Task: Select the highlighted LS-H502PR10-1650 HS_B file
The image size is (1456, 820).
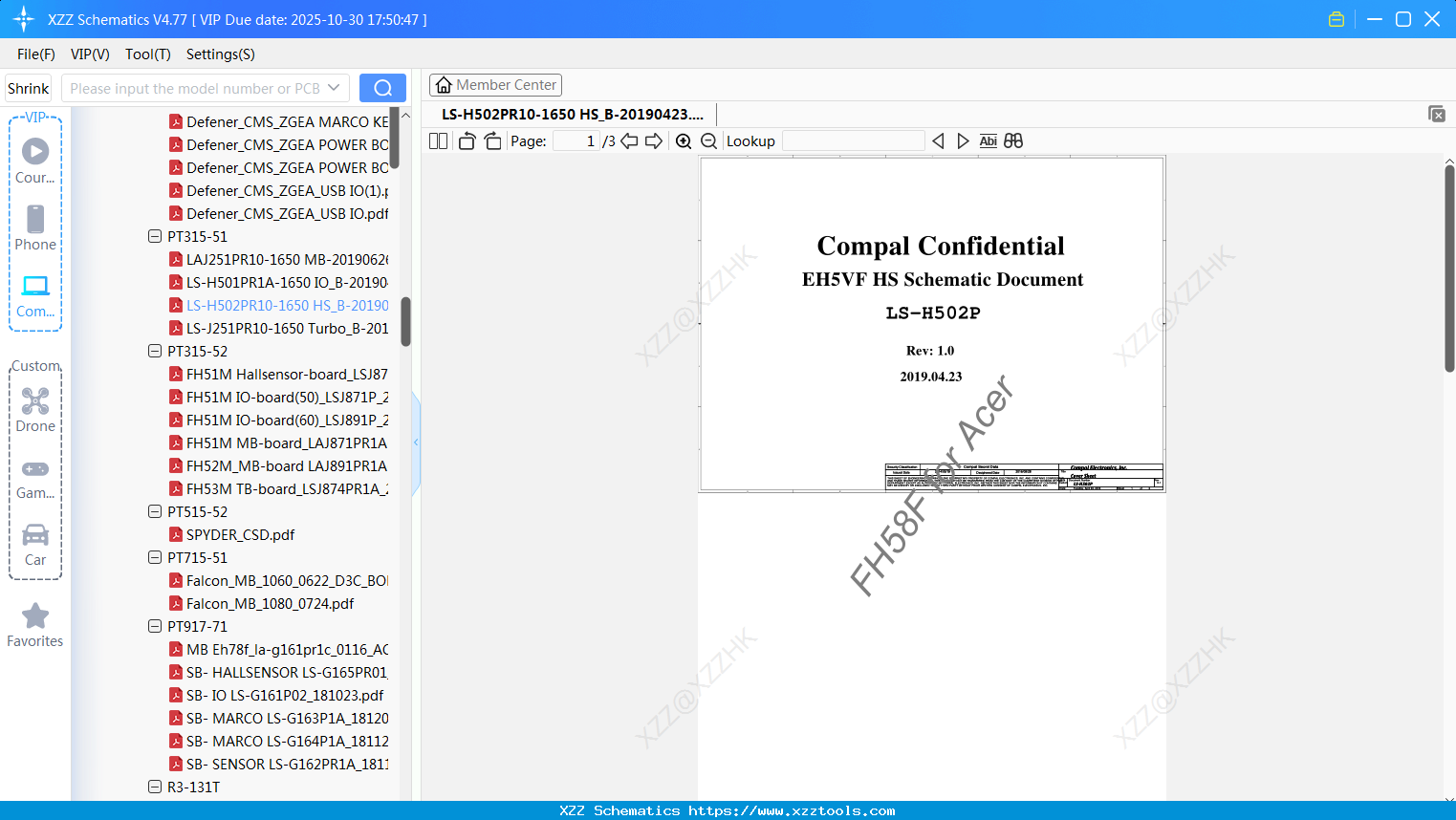Action: coord(279,305)
